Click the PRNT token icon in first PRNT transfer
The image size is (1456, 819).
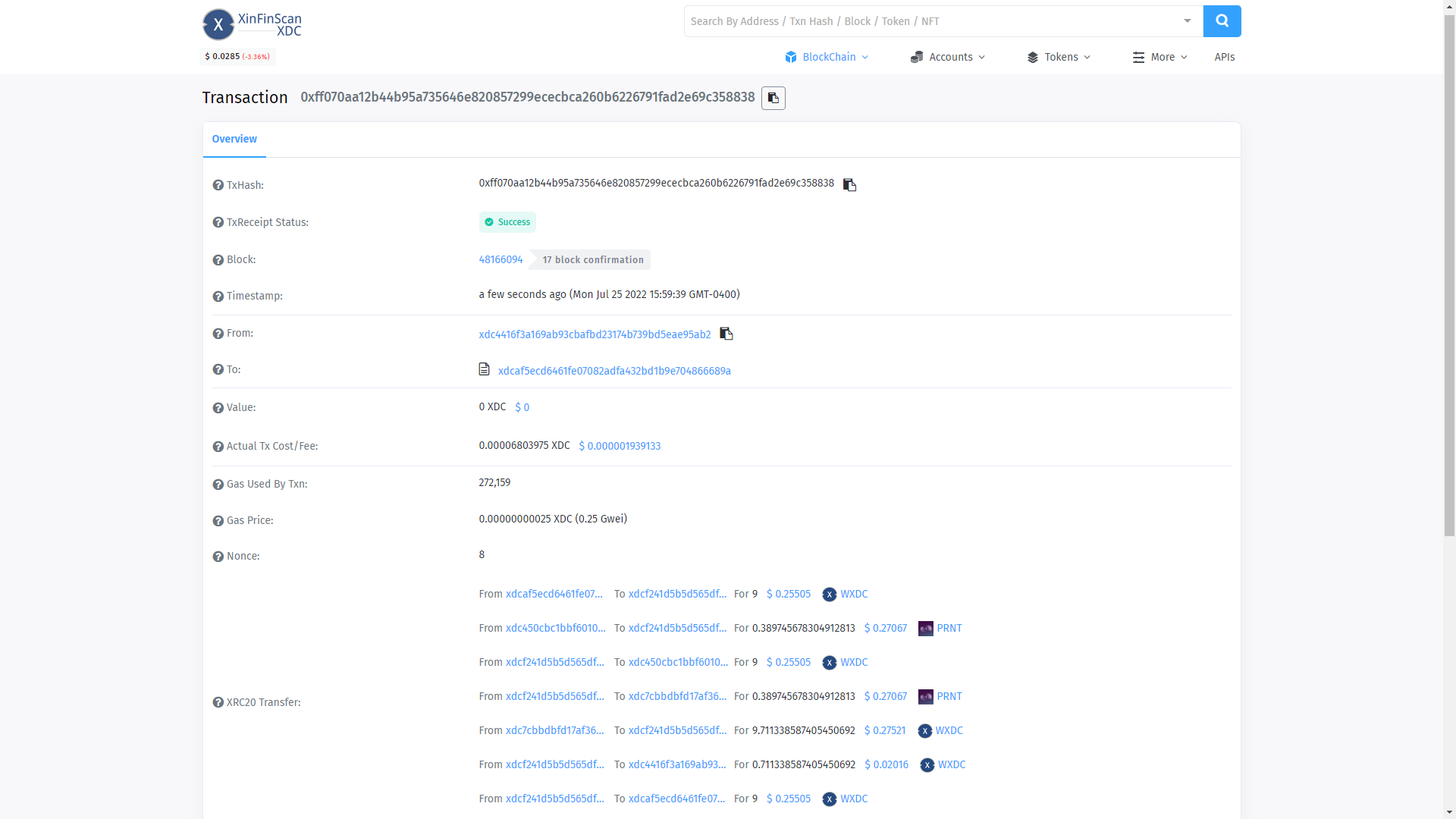(x=925, y=629)
